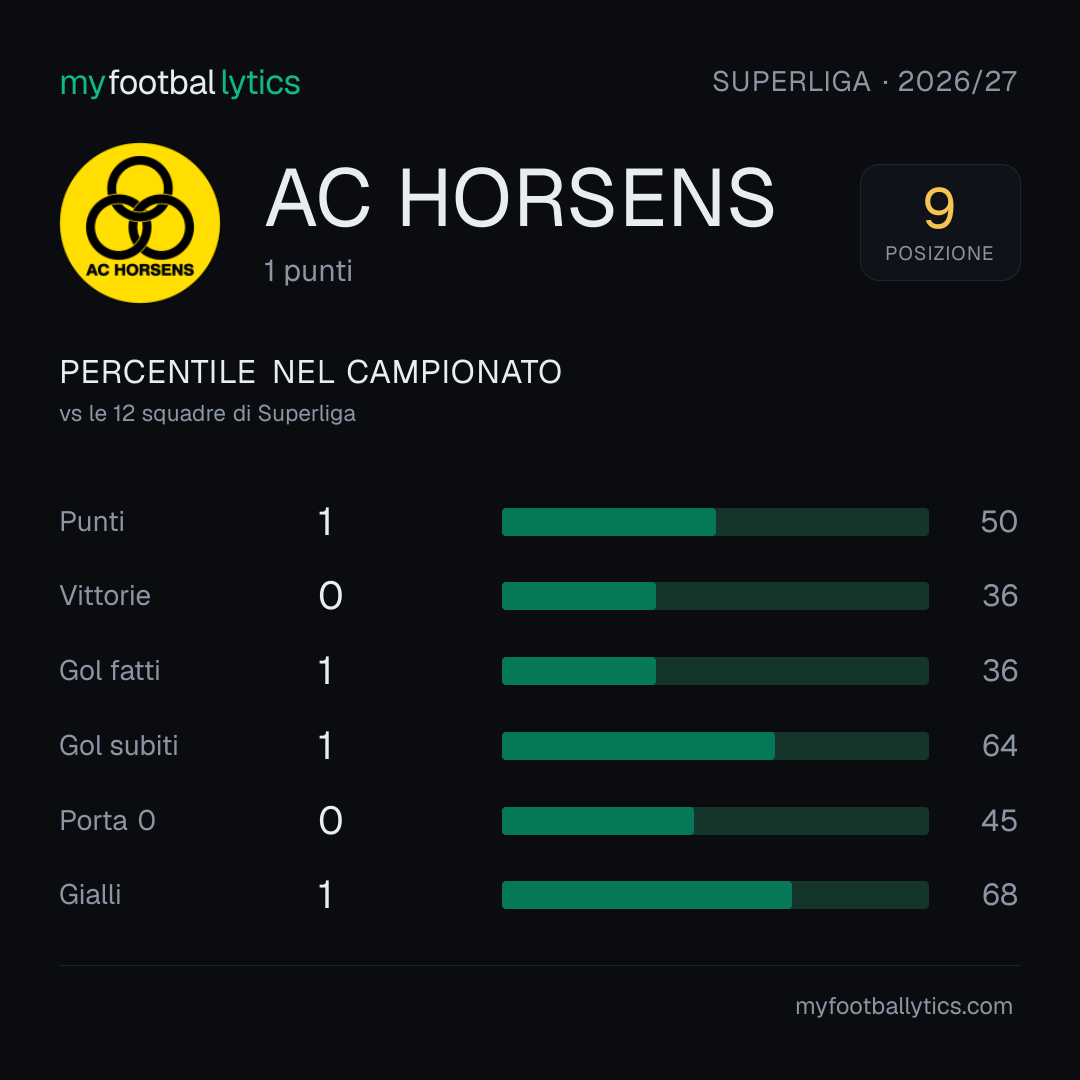Click the Vittorie percentile bar

point(715,596)
